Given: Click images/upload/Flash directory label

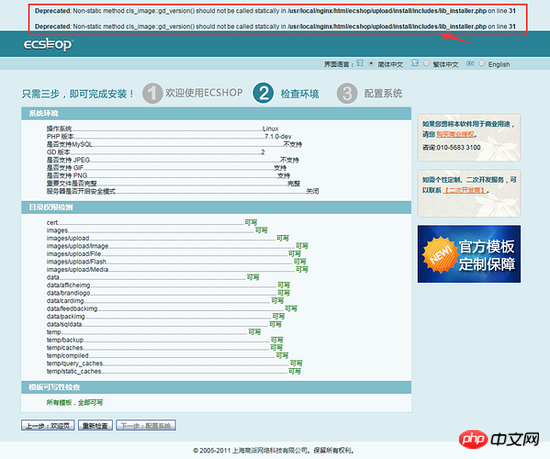Looking at the screenshot, I should [x=76, y=262].
